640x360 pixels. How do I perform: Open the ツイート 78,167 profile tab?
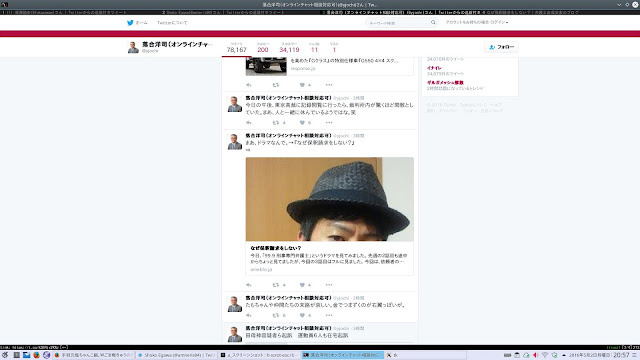tap(237, 48)
